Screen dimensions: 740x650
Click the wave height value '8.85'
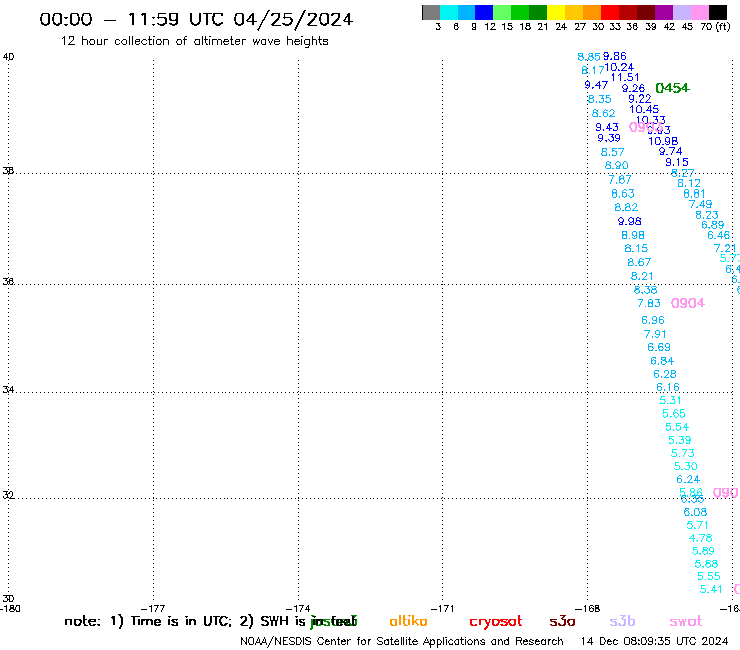pyautogui.click(x=589, y=57)
